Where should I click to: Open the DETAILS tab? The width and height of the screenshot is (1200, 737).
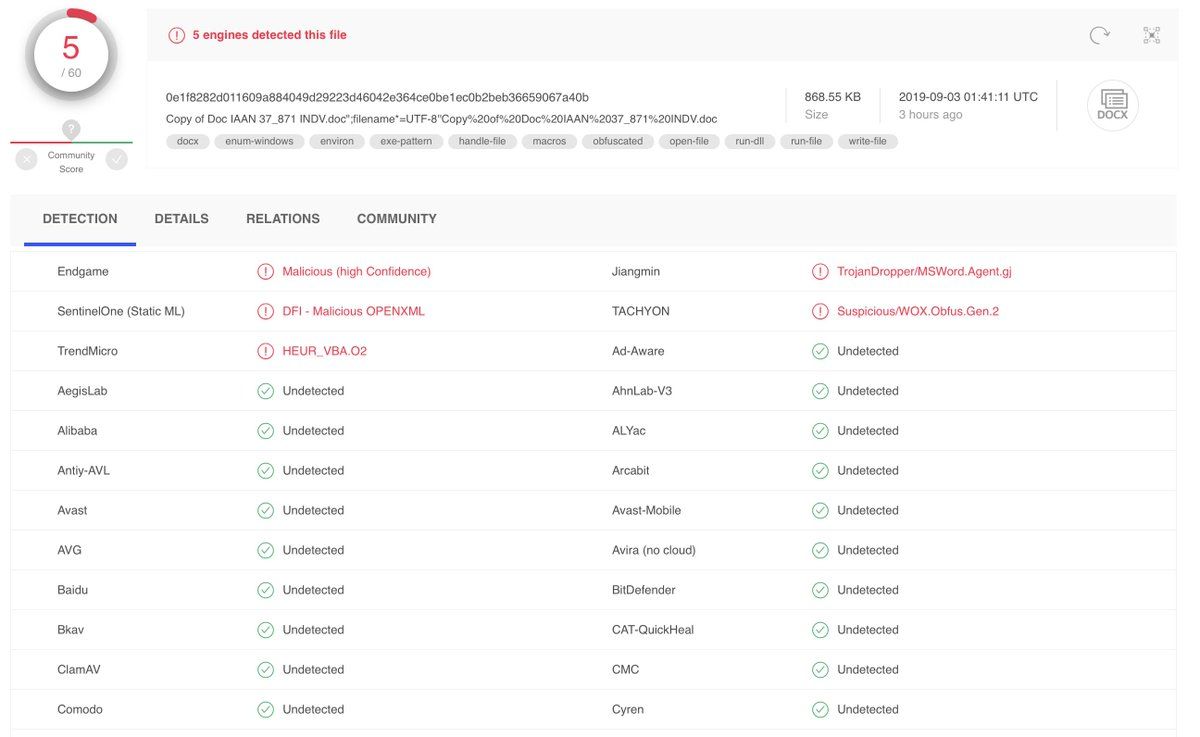click(181, 219)
